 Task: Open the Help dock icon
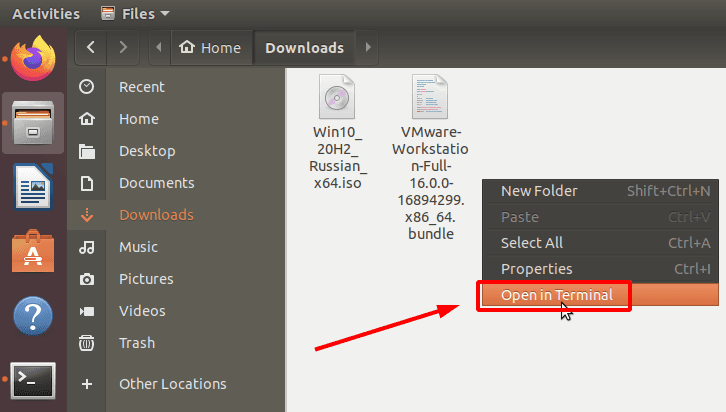point(33,316)
